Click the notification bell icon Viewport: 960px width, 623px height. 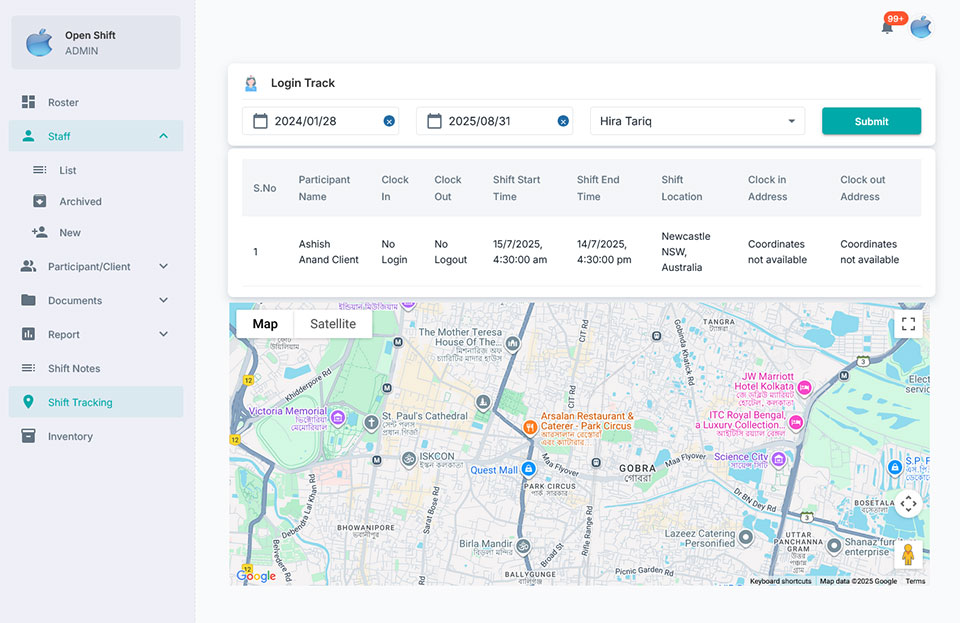pyautogui.click(x=887, y=27)
